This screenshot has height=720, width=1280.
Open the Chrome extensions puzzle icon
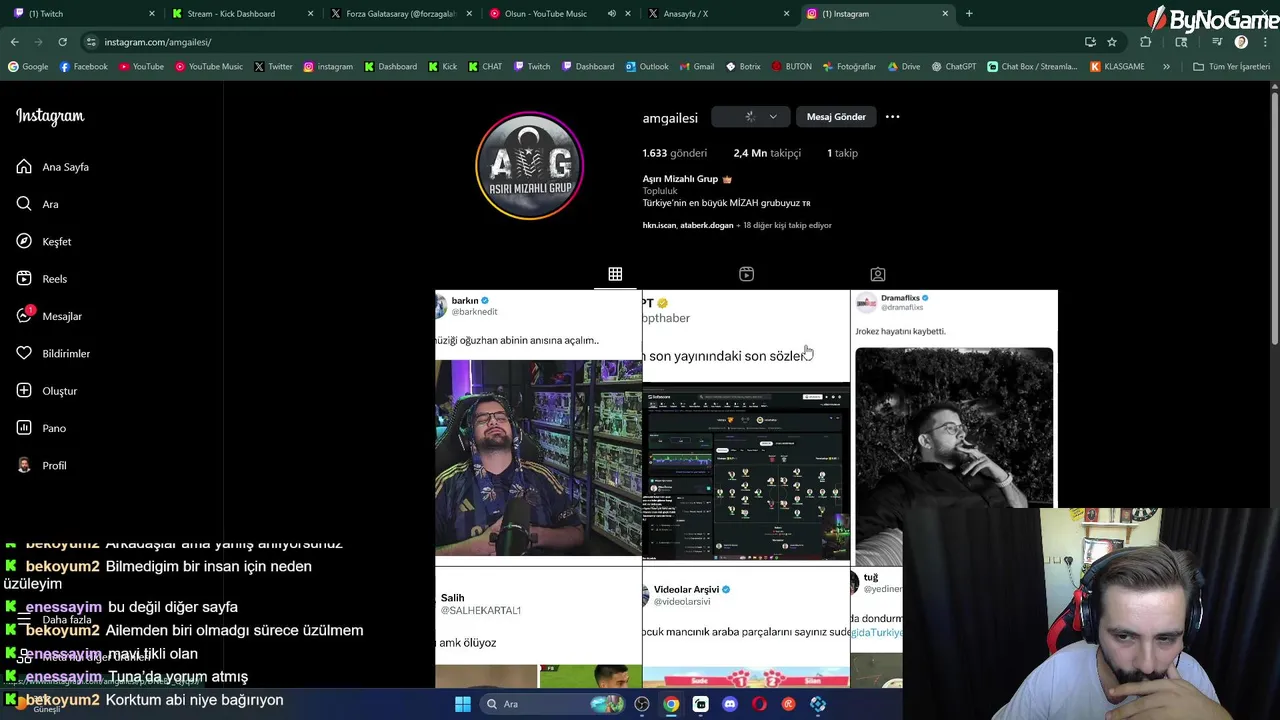coord(1145,42)
